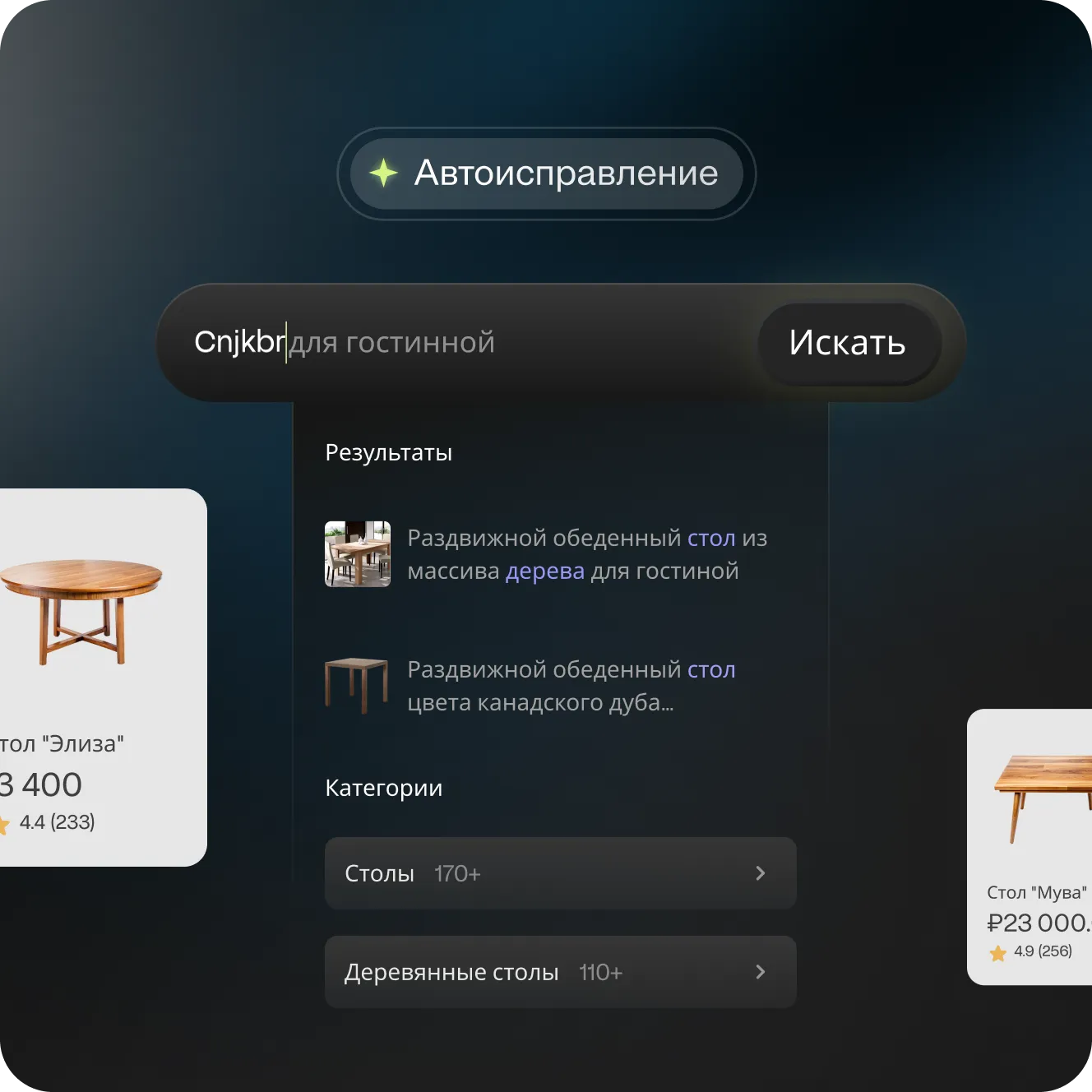This screenshot has height=1092, width=1092.
Task: Click the green sparkle icon beside Автоисправление
Action: pyautogui.click(x=383, y=173)
